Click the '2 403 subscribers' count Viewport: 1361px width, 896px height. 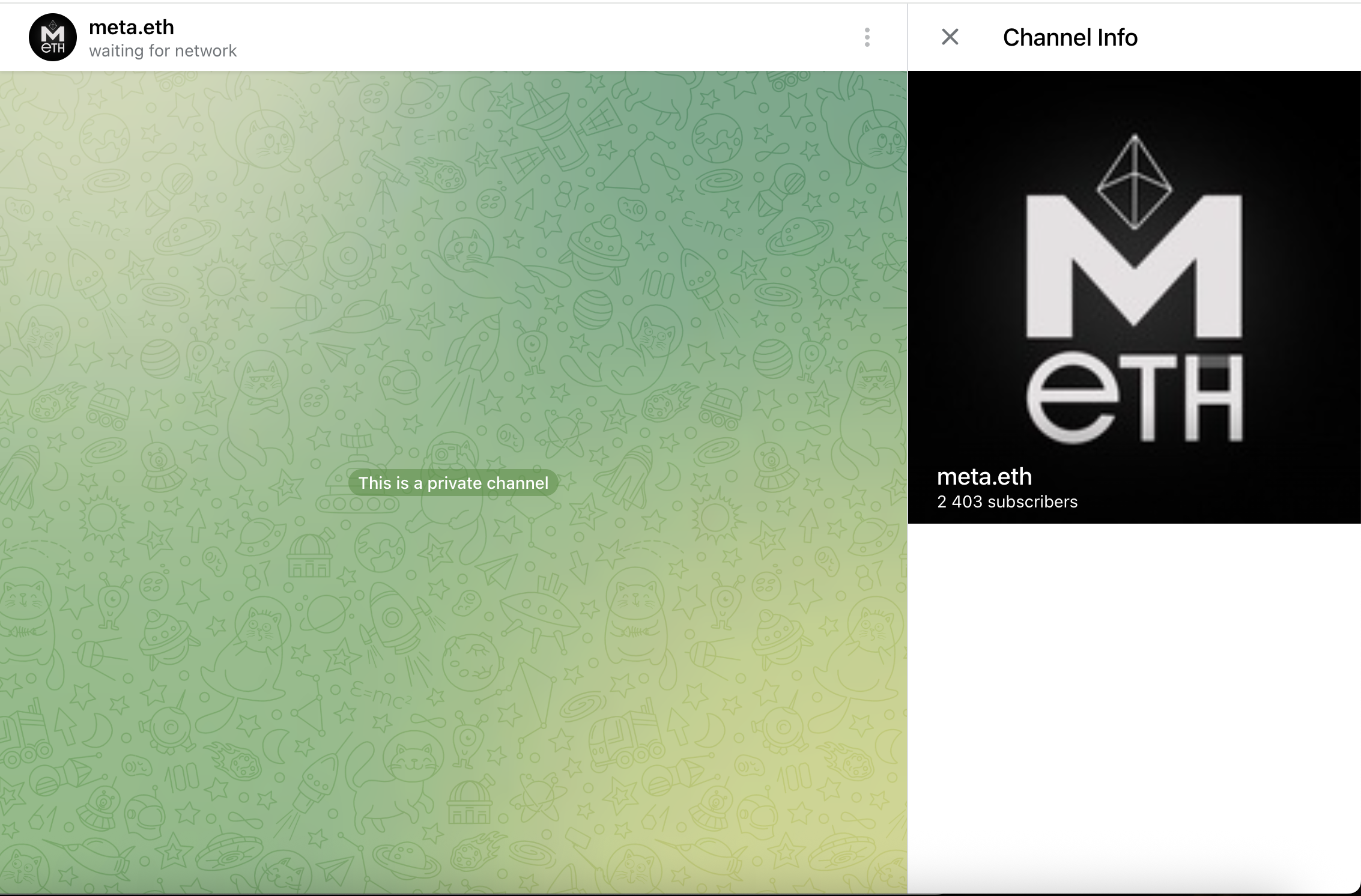pyautogui.click(x=1007, y=502)
